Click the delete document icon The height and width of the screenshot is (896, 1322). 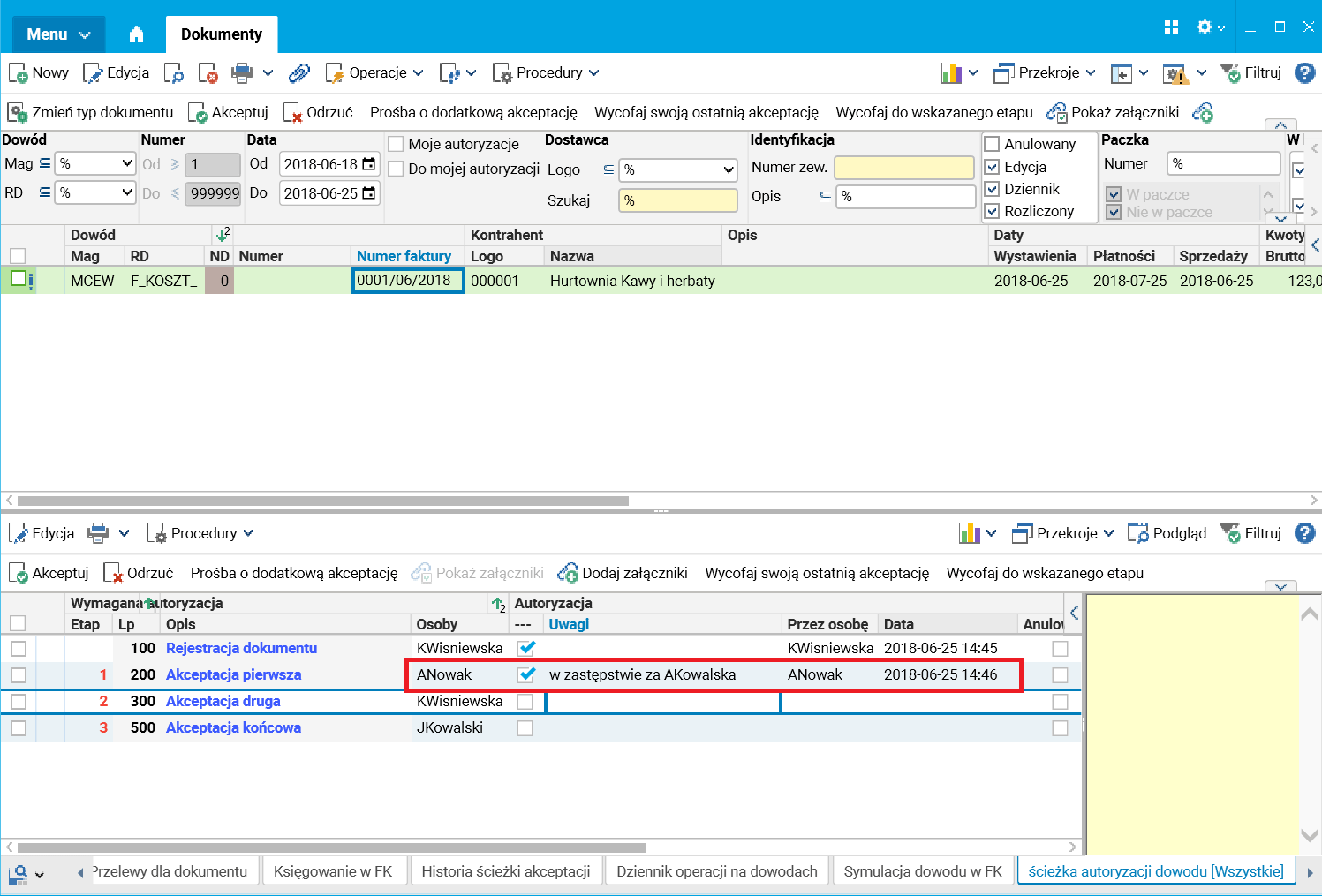(x=208, y=73)
